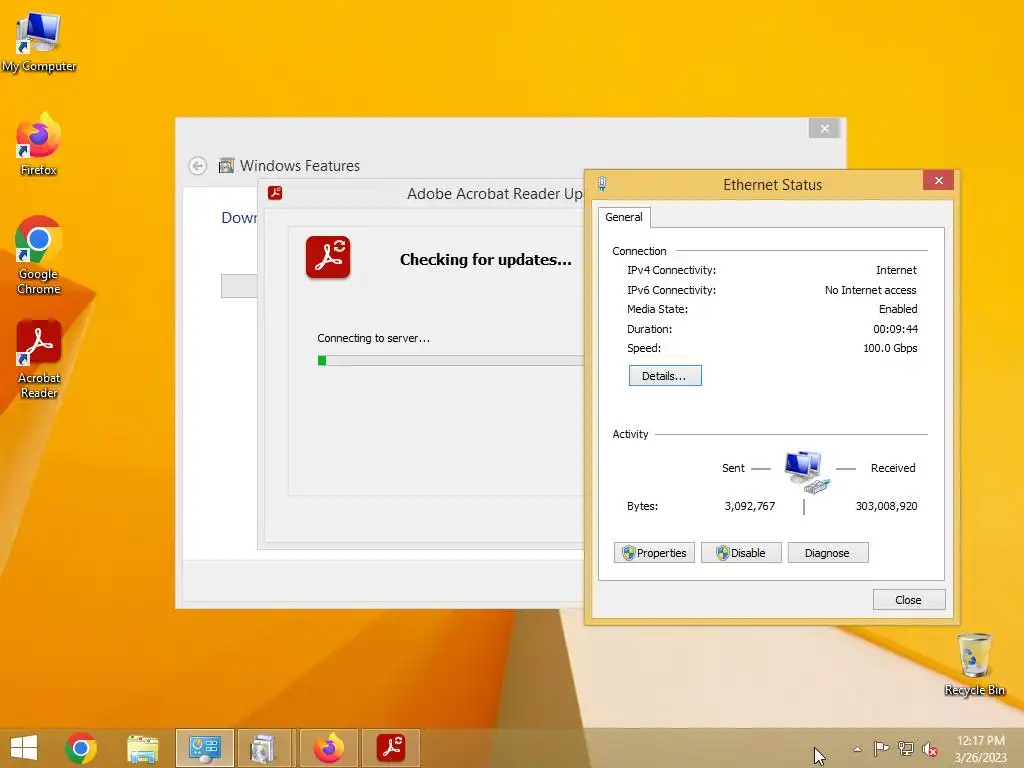Image resolution: width=1024 pixels, height=768 pixels.
Task: Switch to Windows Features taskbar item
Action: (x=264, y=748)
